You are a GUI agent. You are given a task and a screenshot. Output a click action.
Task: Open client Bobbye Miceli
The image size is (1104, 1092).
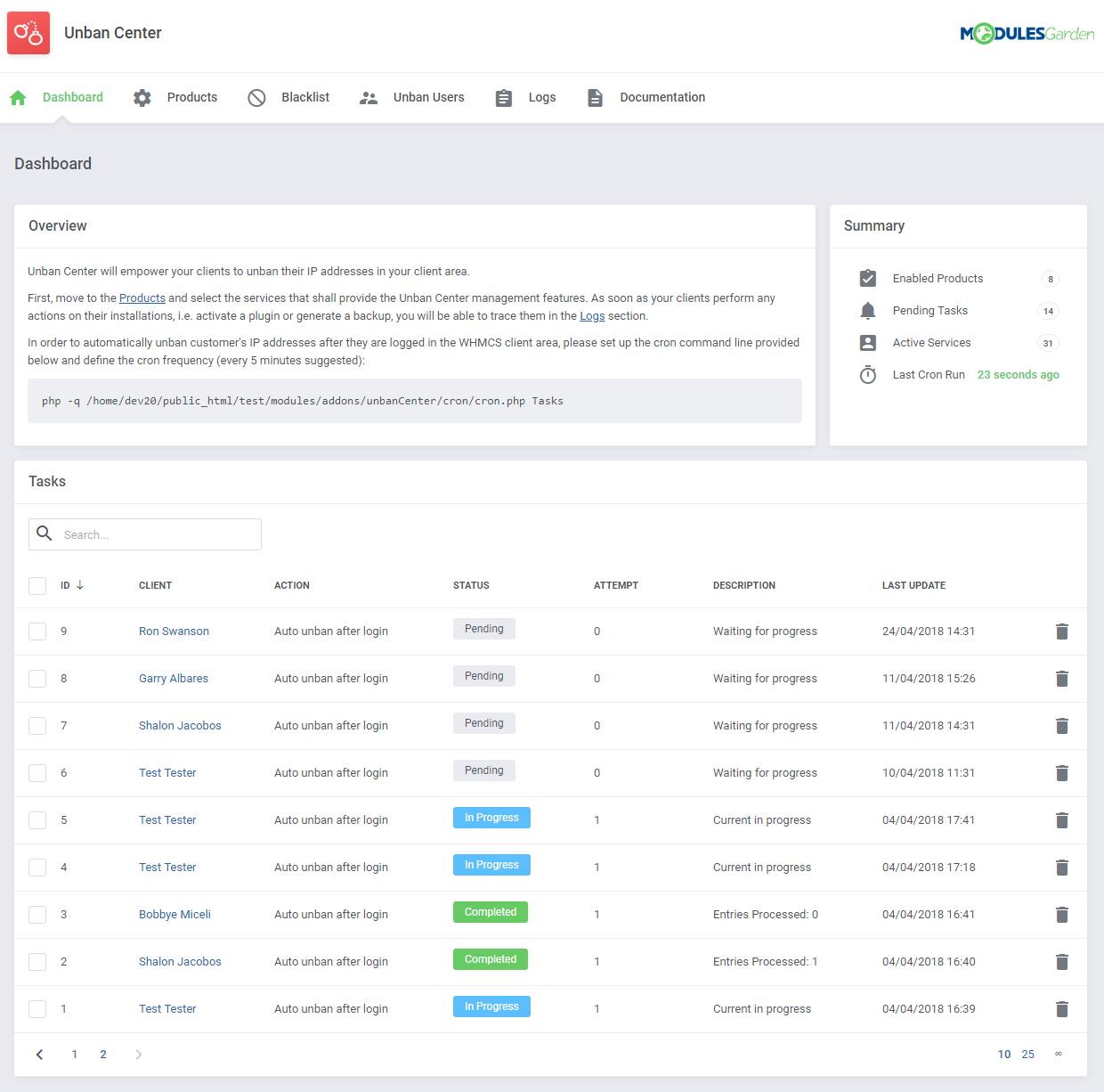click(x=175, y=915)
